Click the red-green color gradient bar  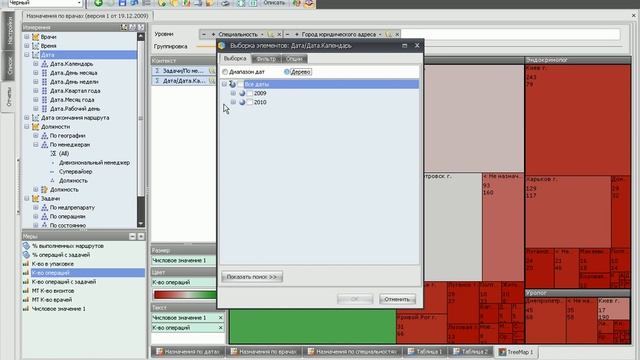click(x=184, y=295)
